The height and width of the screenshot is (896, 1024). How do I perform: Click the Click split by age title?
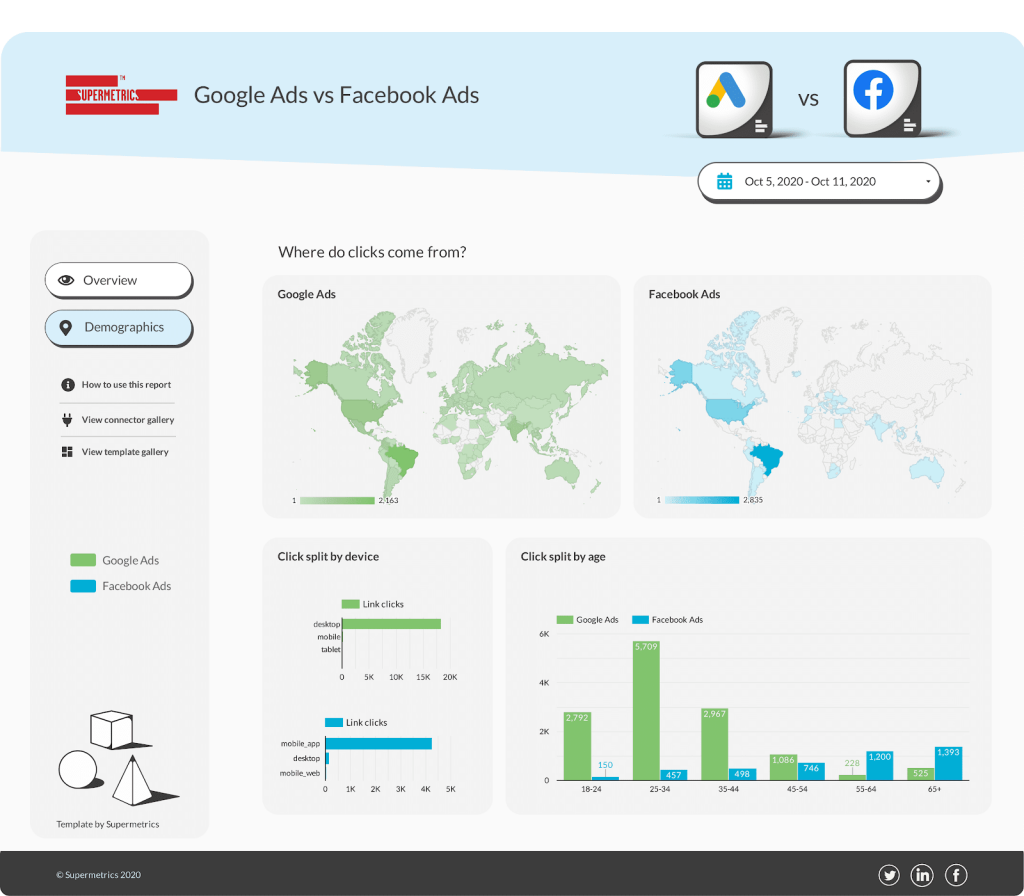coord(563,556)
